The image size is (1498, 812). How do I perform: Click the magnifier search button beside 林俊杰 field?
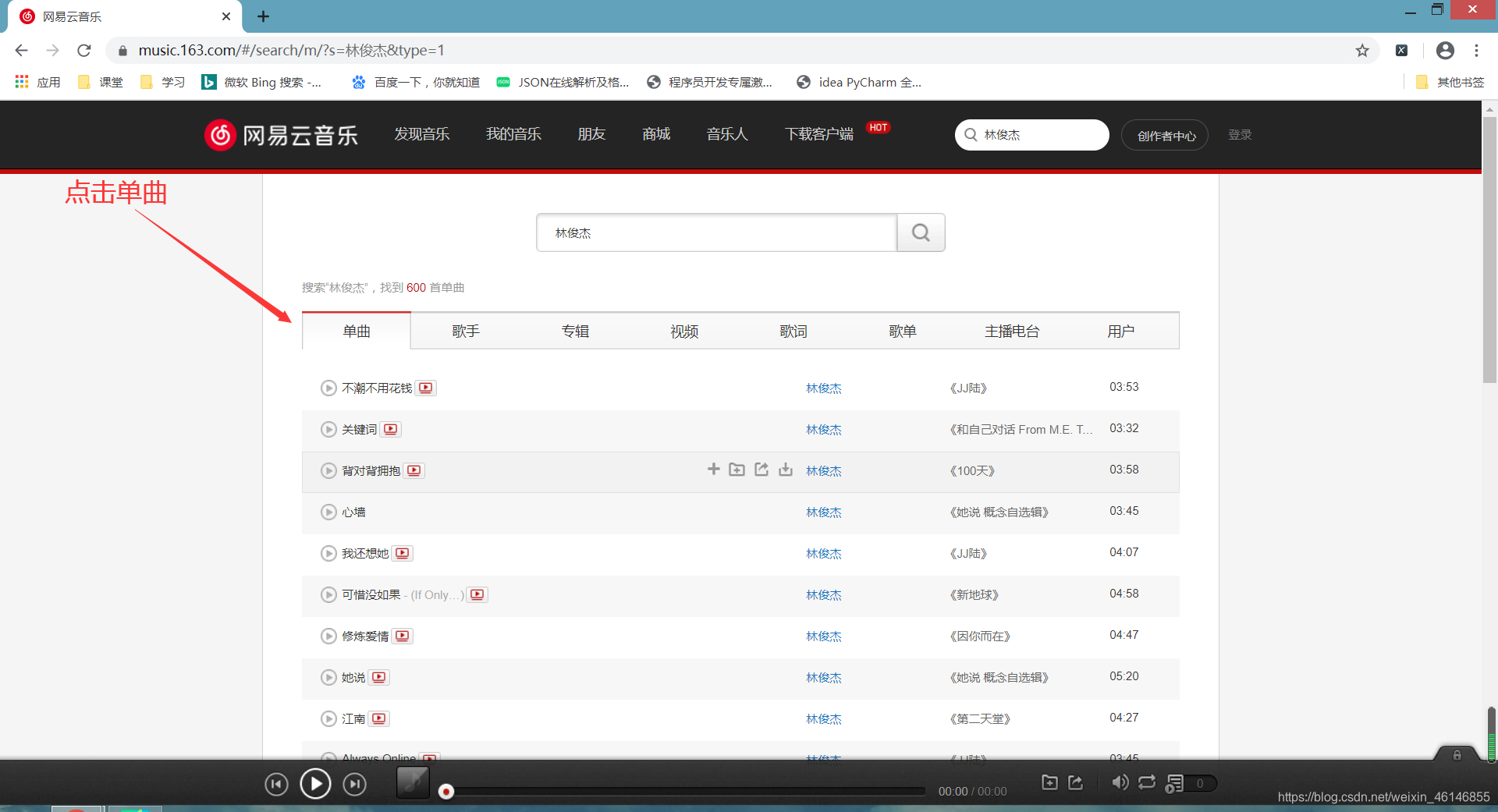click(x=921, y=232)
